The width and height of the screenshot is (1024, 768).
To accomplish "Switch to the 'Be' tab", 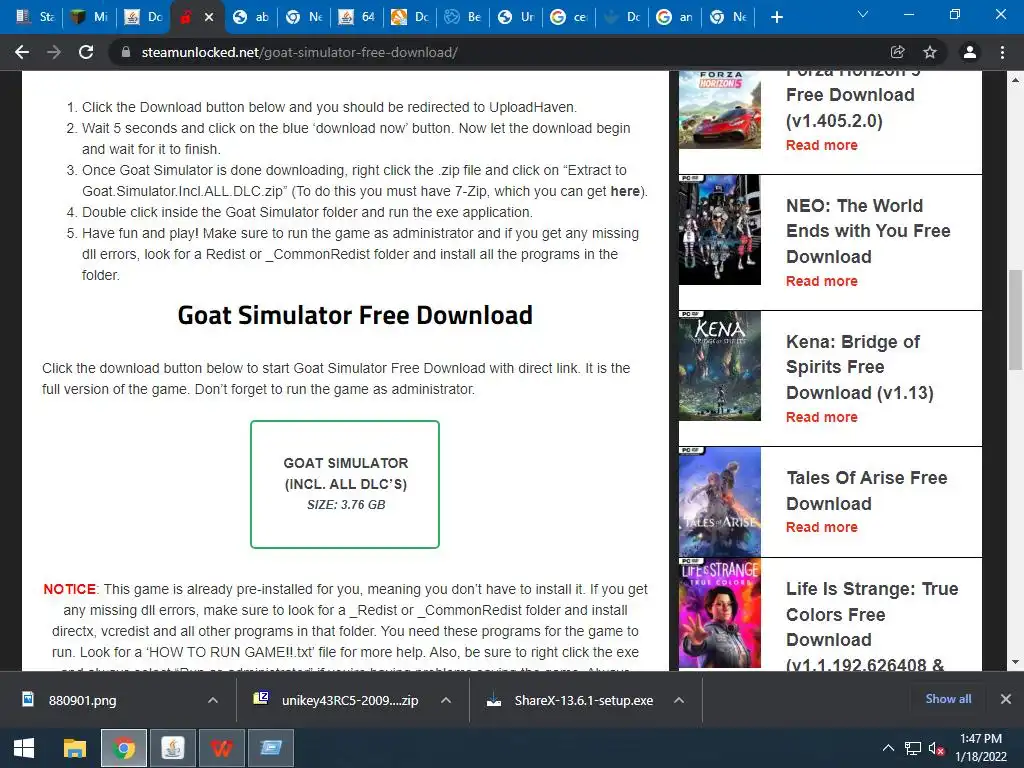I will pos(463,17).
